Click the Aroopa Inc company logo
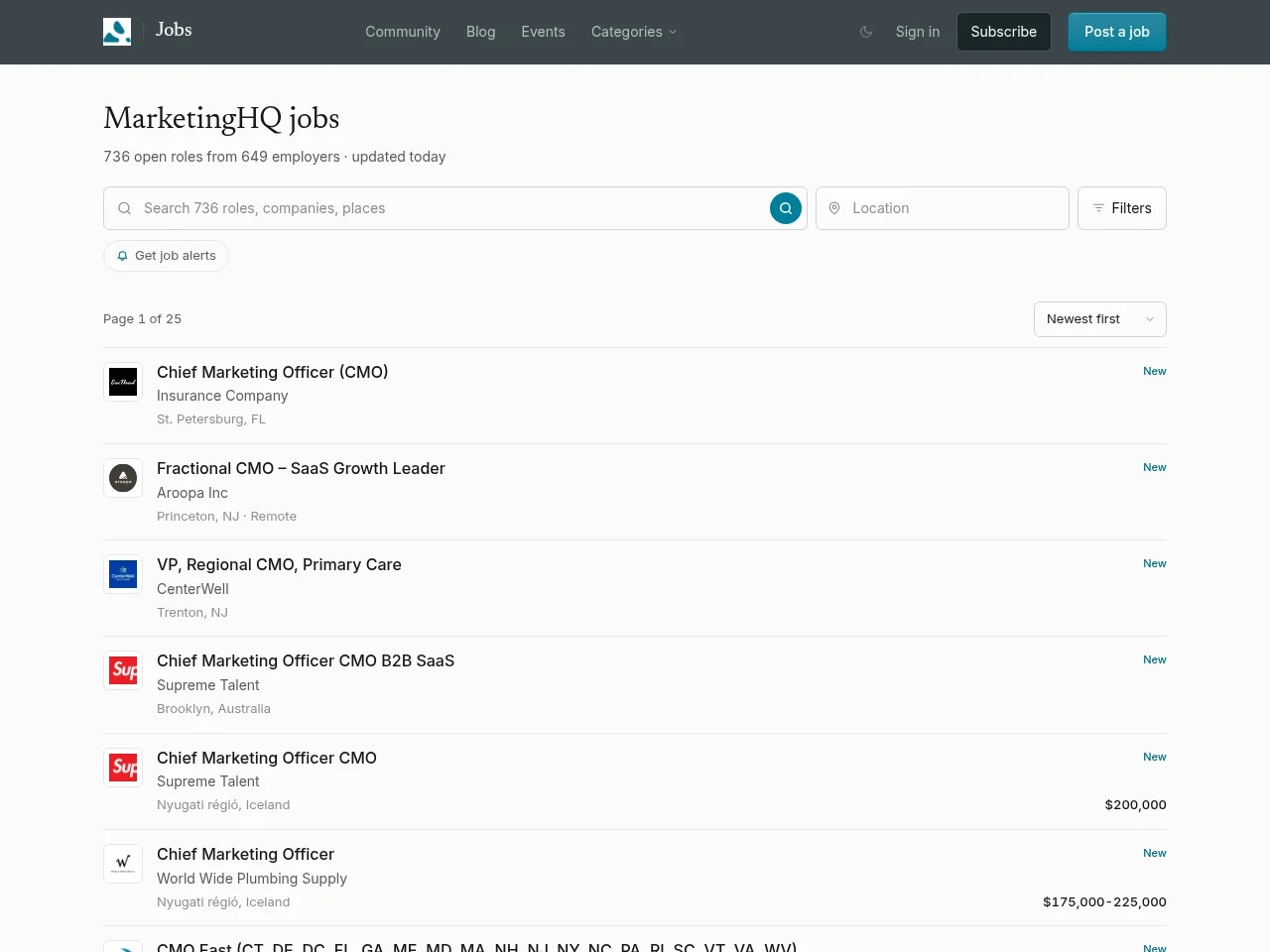The height and width of the screenshot is (952, 1270). tap(123, 478)
